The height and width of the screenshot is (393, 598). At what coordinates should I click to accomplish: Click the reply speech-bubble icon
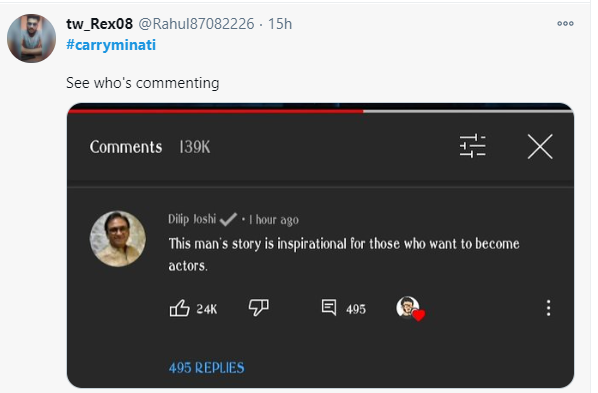click(329, 307)
